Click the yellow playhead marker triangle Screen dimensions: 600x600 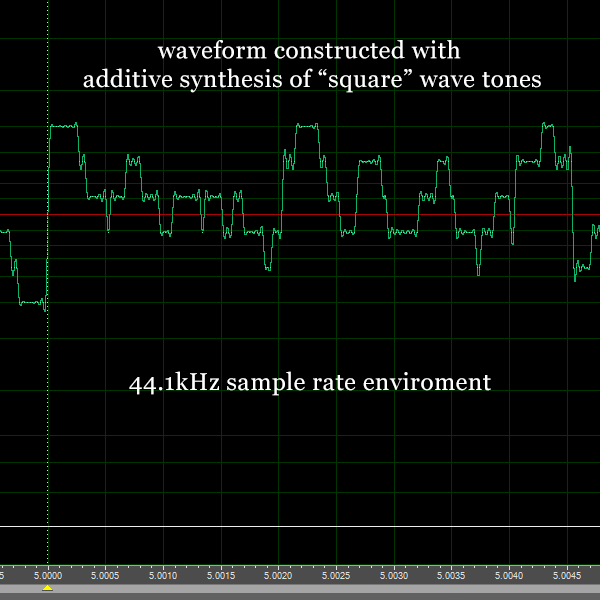point(47,587)
